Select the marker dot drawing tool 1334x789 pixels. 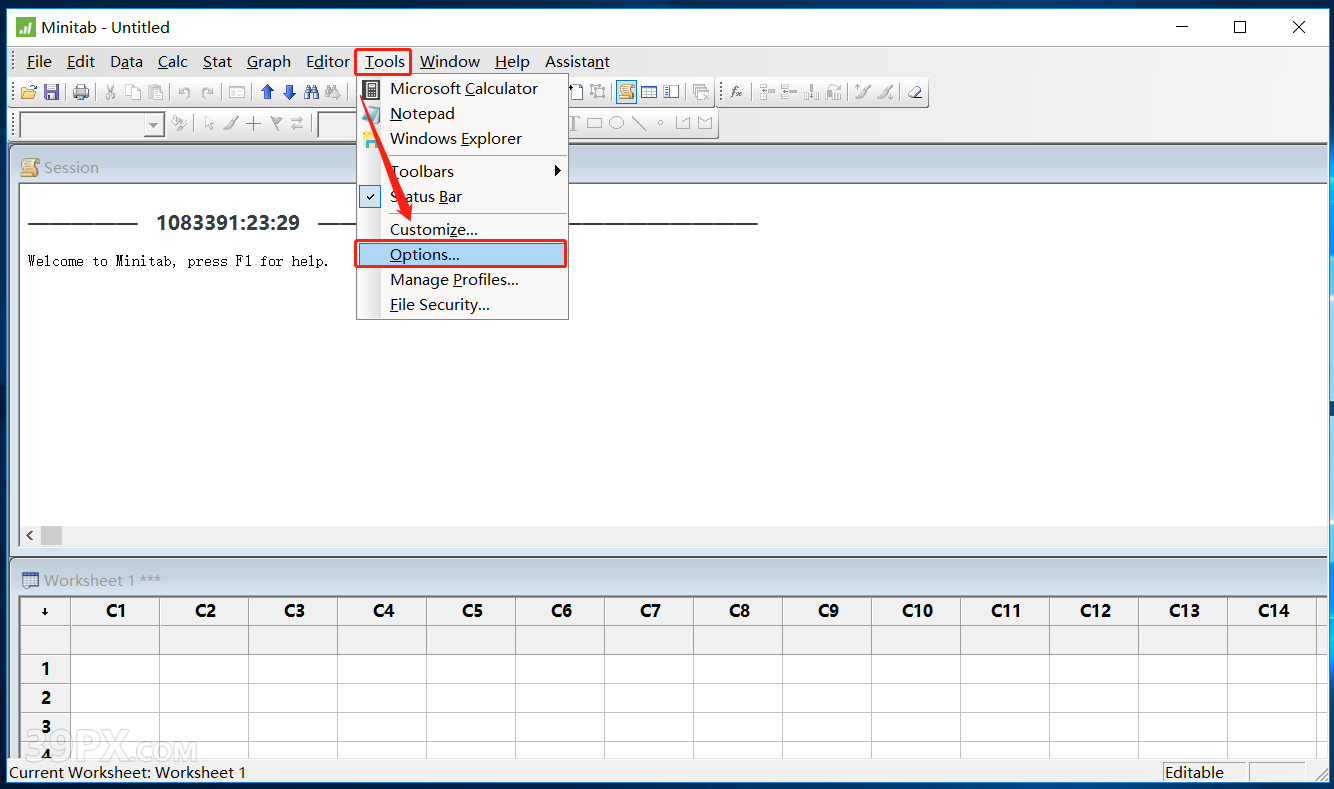point(660,123)
